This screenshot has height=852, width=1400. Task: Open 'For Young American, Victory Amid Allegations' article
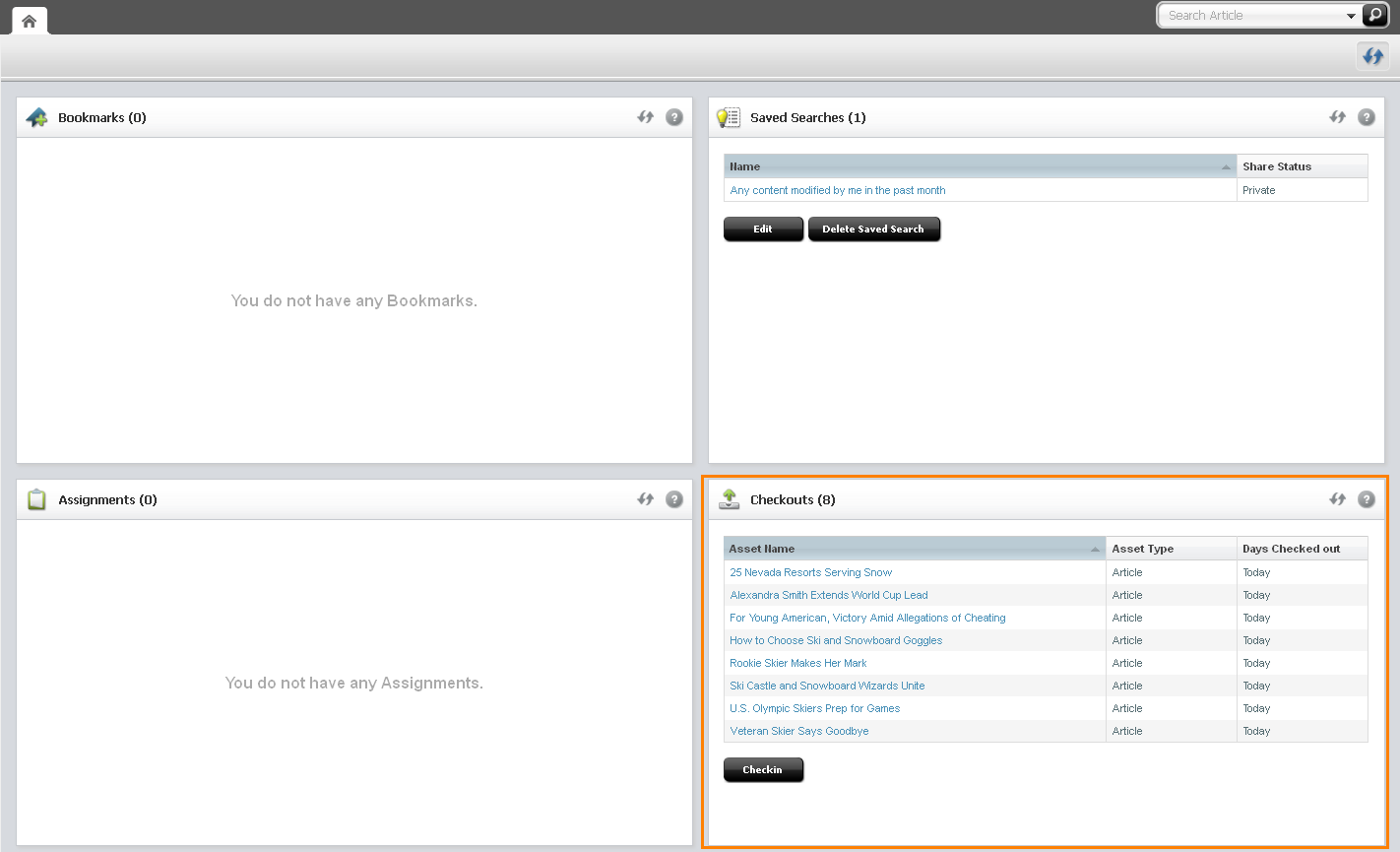pyautogui.click(x=867, y=618)
